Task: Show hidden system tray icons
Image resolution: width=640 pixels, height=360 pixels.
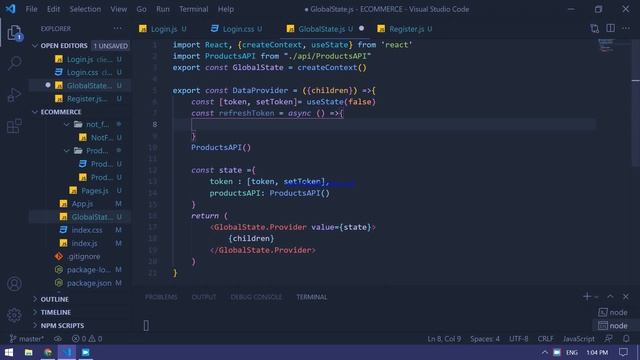Action: [x=545, y=352]
